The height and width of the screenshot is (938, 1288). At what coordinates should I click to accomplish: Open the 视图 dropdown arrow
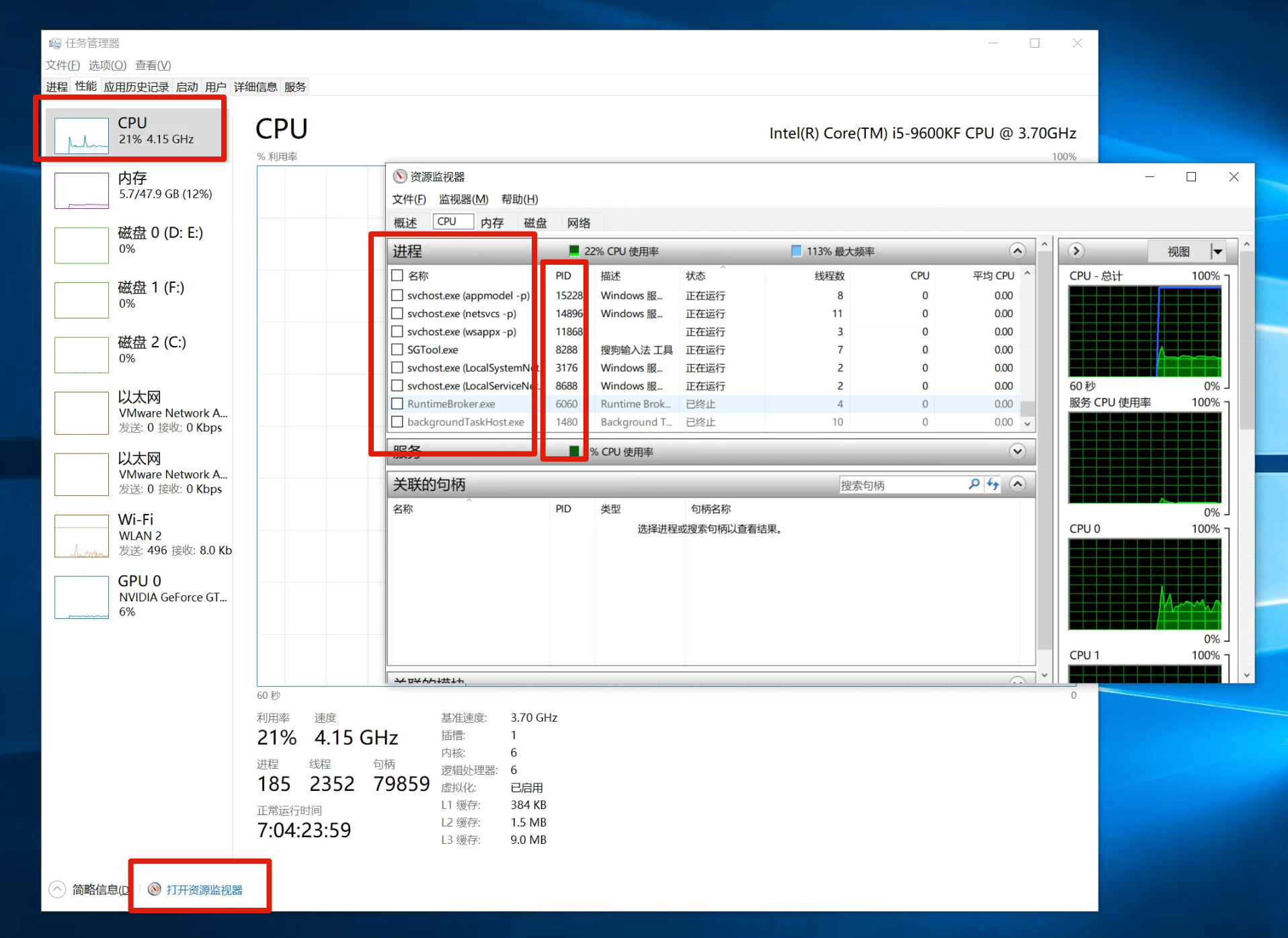pos(1217,251)
